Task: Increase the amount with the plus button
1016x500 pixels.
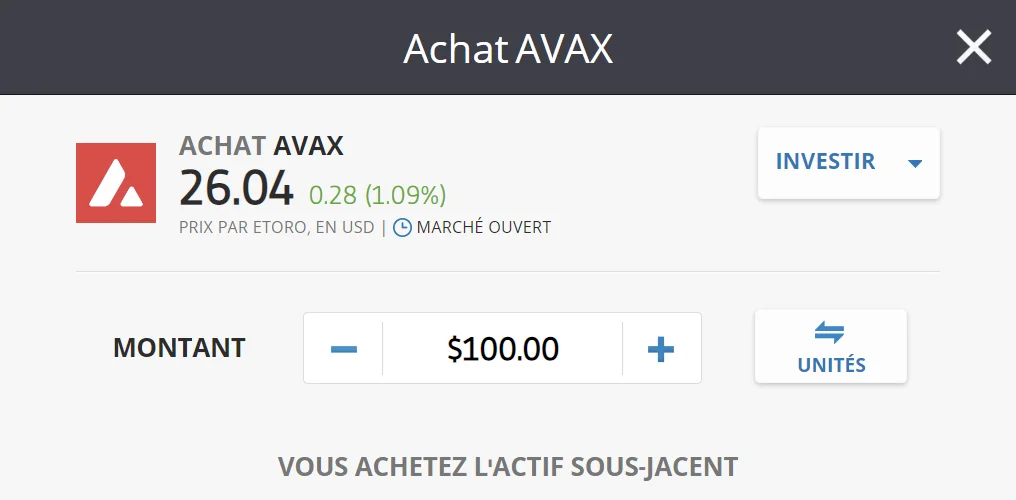Action: click(x=661, y=349)
